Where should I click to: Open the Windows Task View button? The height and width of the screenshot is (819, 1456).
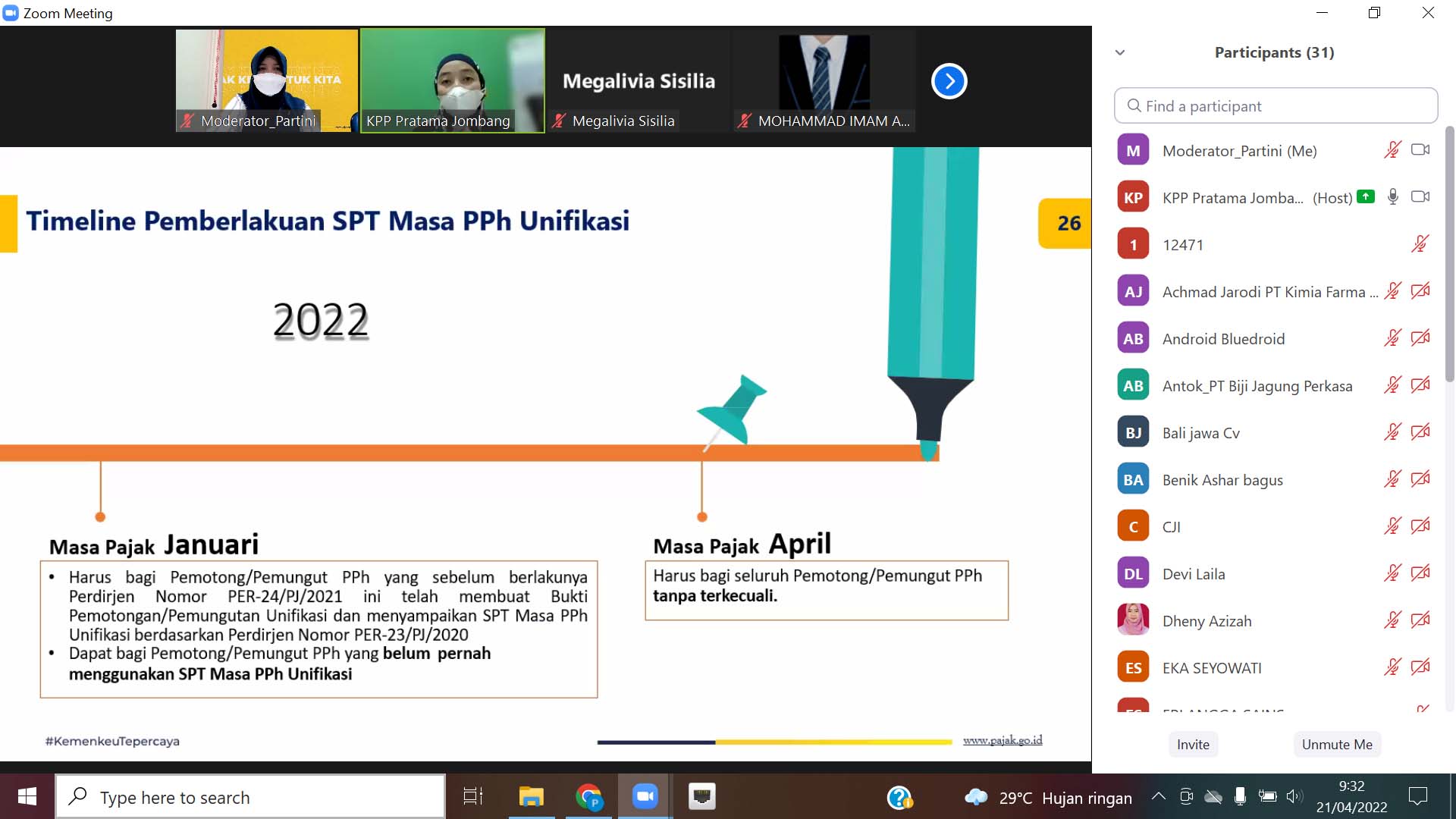point(473,797)
